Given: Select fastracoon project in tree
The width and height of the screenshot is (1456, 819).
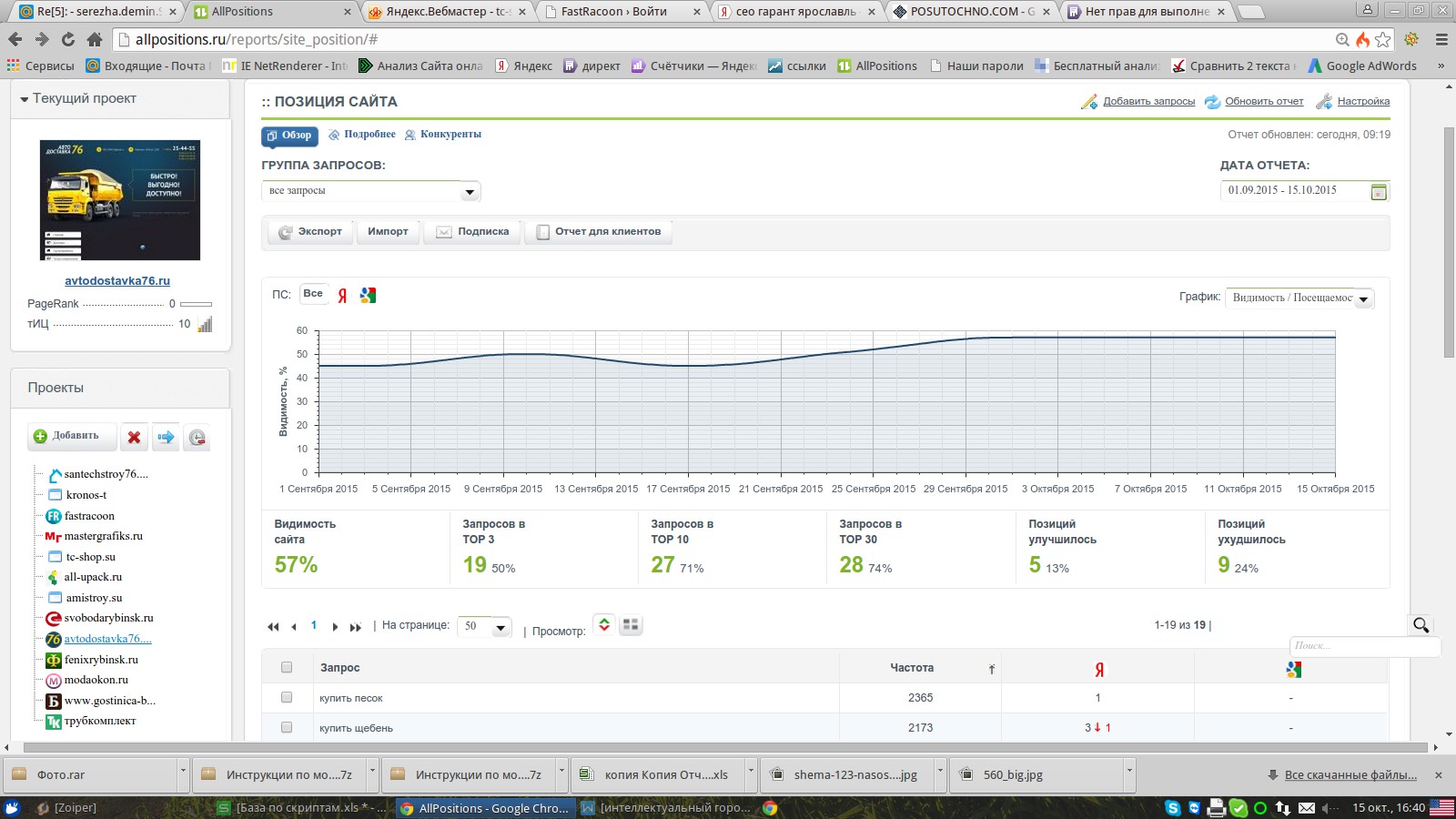Looking at the screenshot, I should tap(89, 516).
